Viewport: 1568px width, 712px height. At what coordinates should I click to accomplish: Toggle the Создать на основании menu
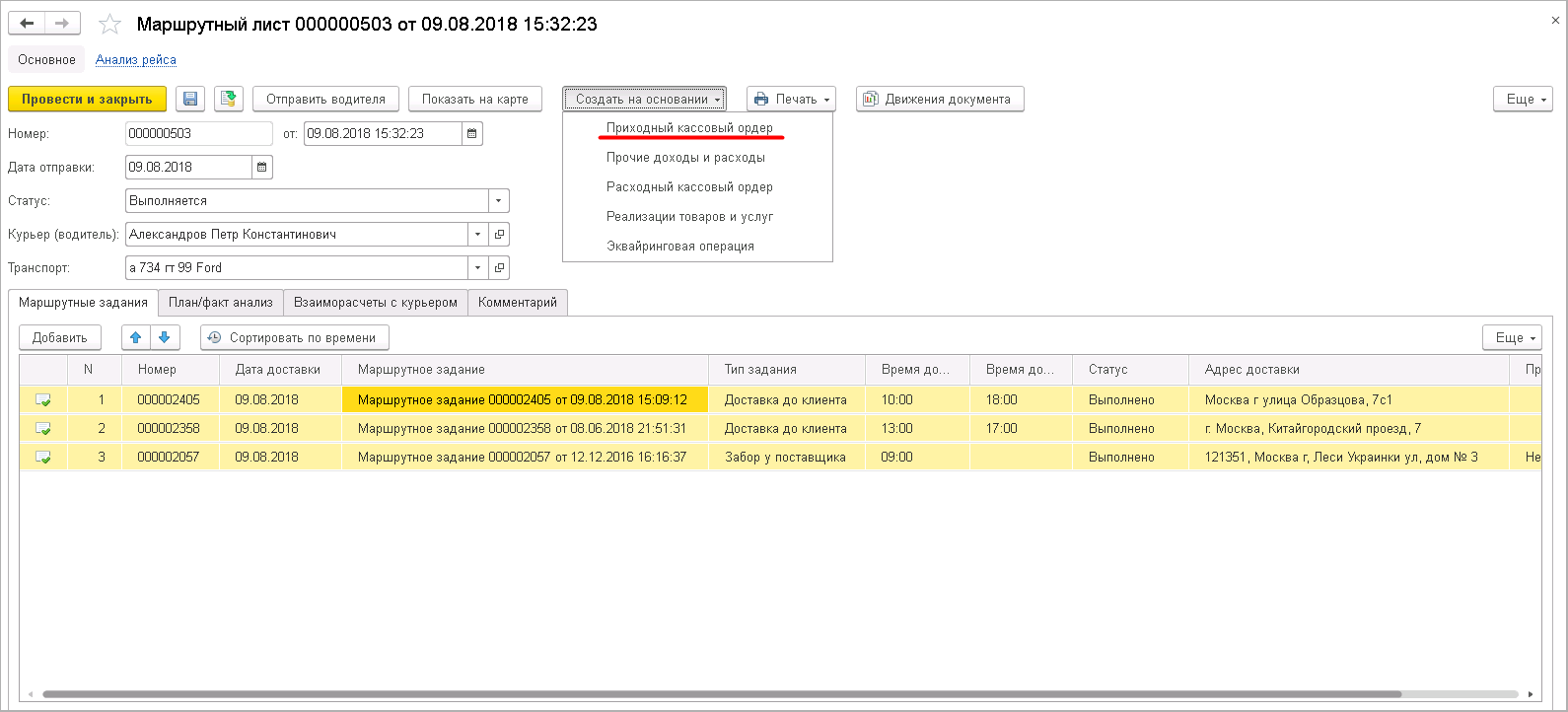click(645, 99)
